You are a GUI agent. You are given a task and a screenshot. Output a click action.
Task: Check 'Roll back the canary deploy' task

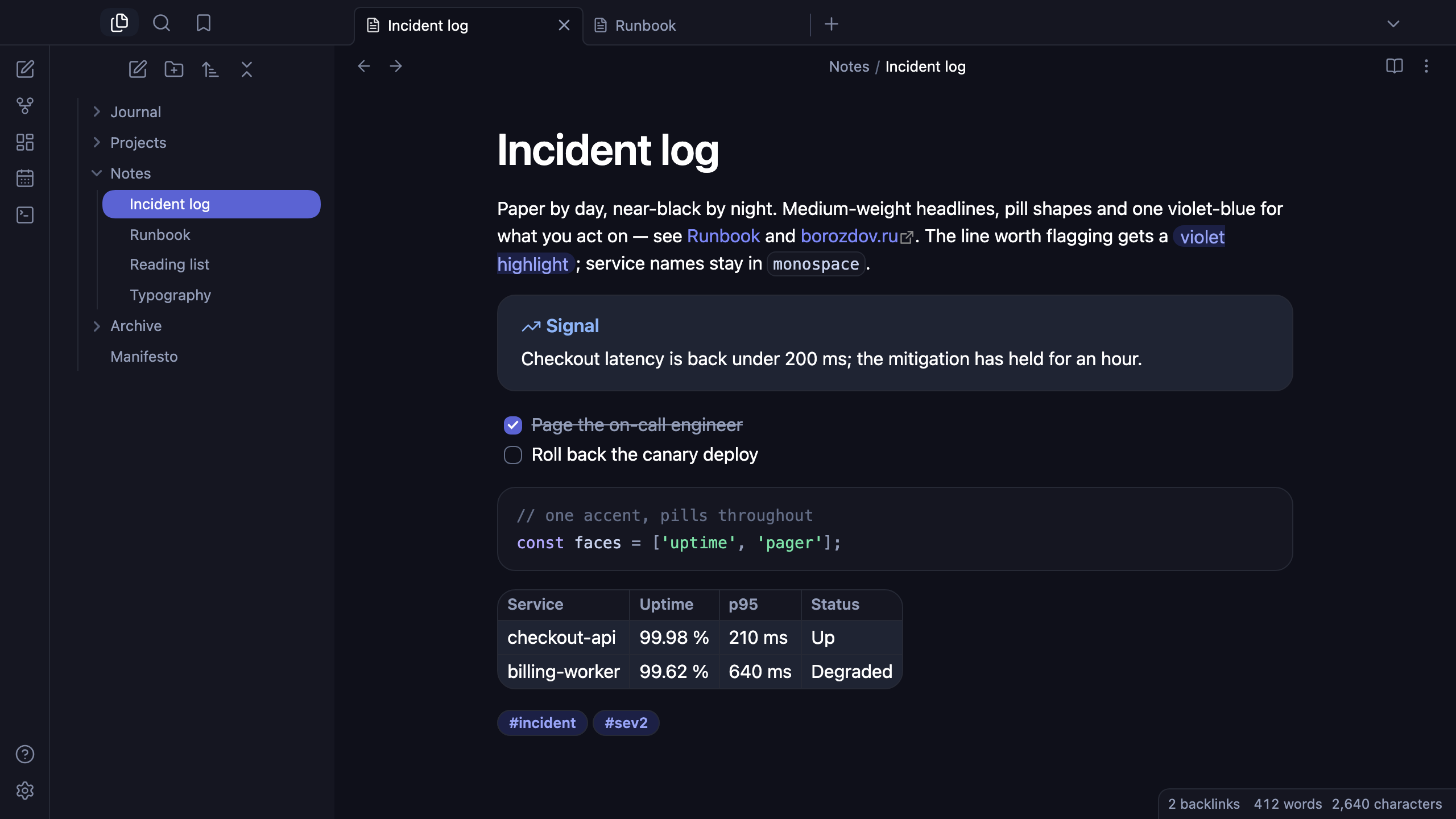(513, 455)
